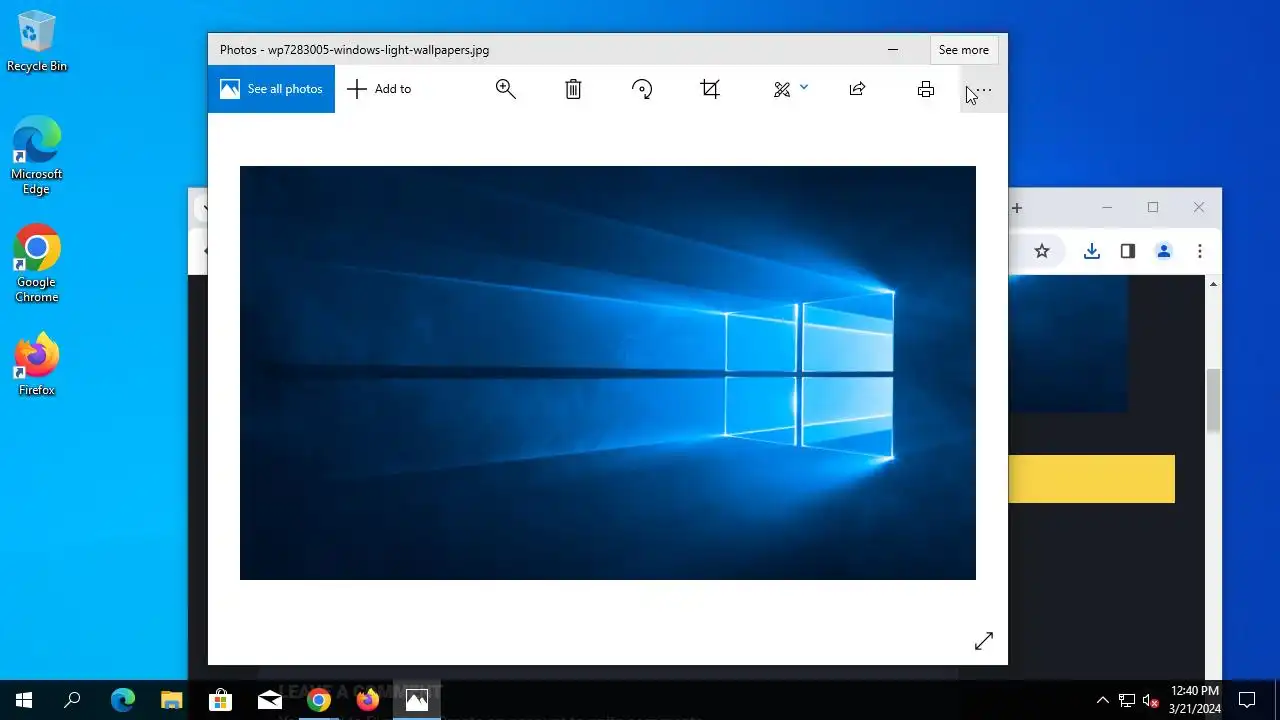The image size is (1280, 720).
Task: Zoom in with the magnifier icon
Action: pos(506,89)
